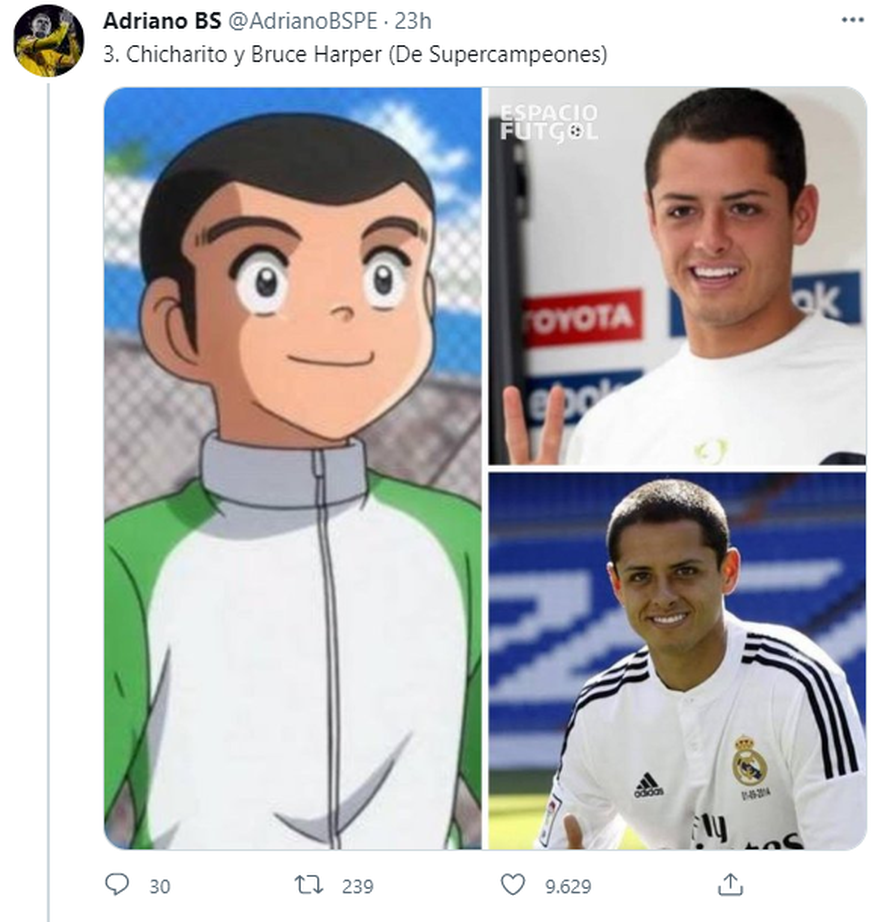Open Adriano BS profile avatar
887x922 pixels.
point(48,41)
